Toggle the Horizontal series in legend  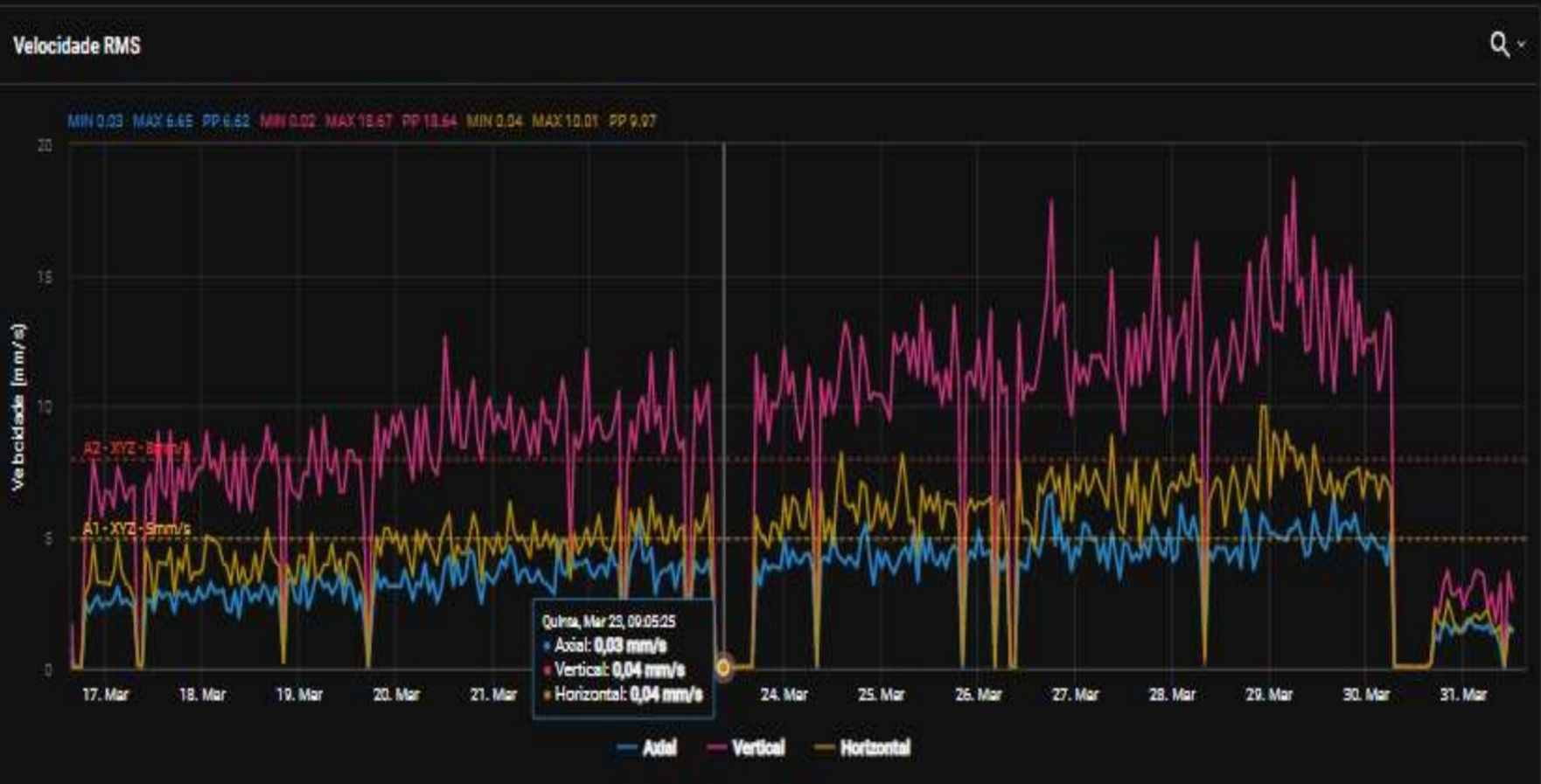862,748
